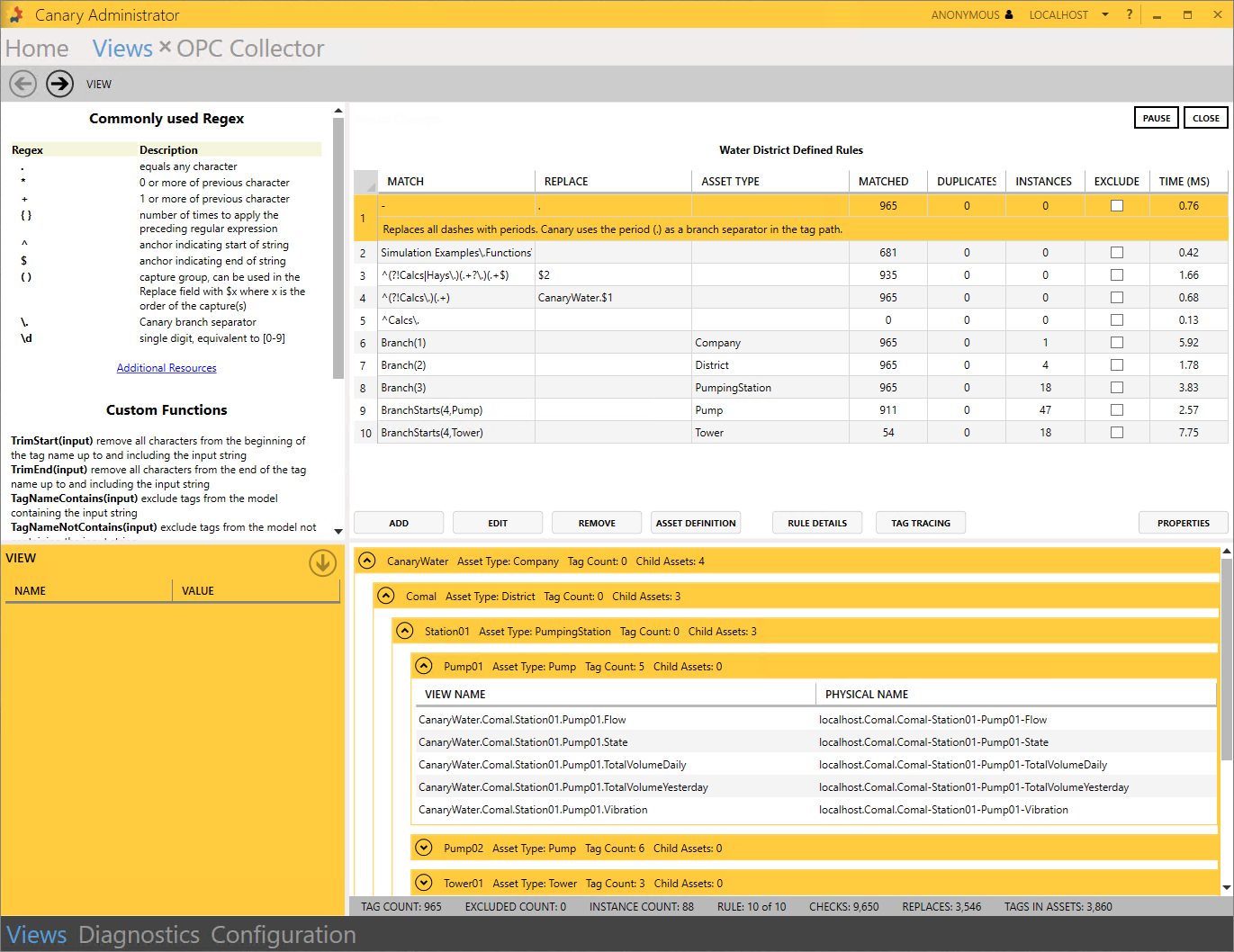Click the Asset Definition button

tap(696, 523)
